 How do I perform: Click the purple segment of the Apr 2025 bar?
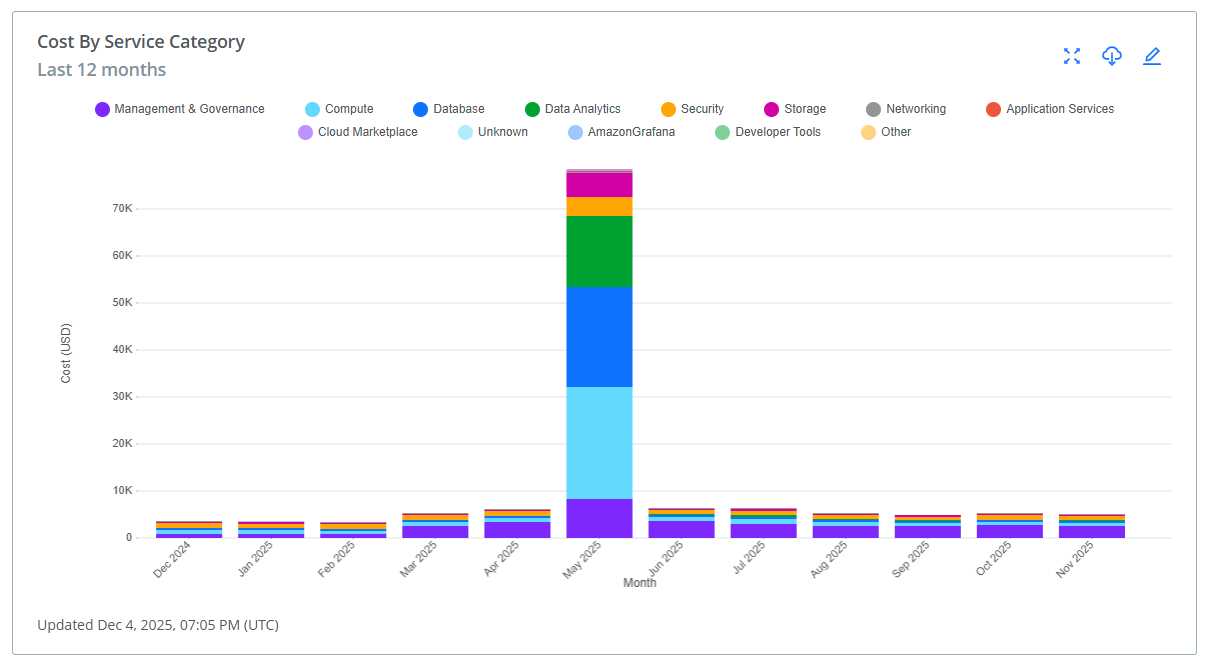pos(517,530)
